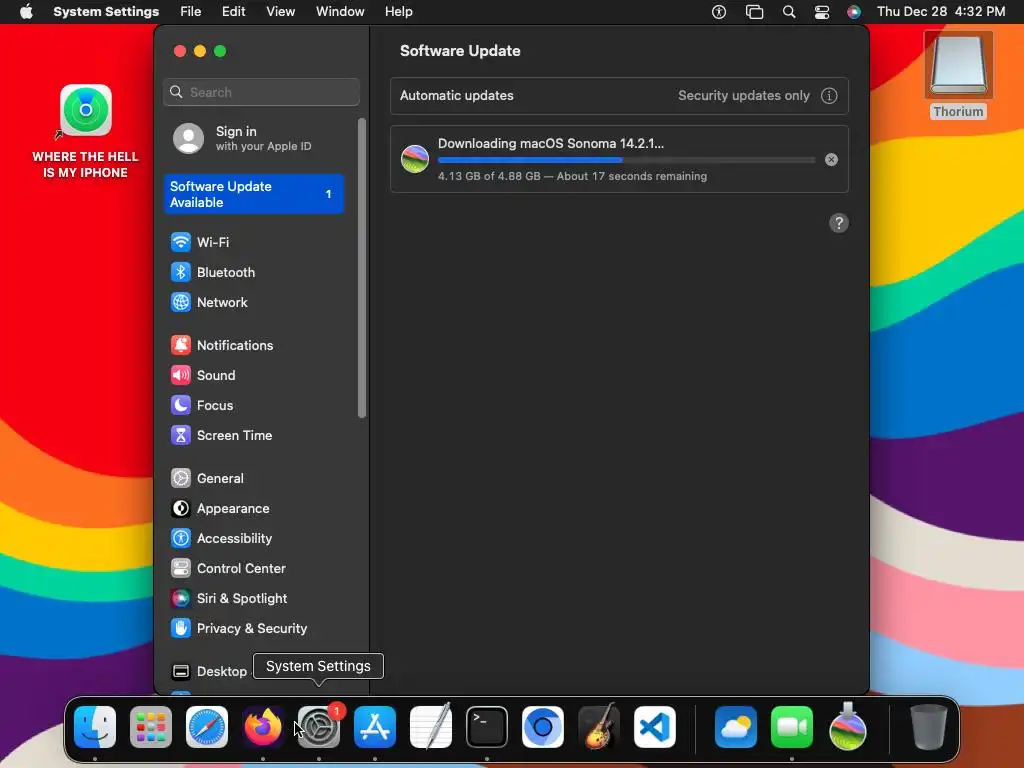This screenshot has height=768, width=1024.
Task: Activate Siri from menu bar
Action: [x=854, y=12]
